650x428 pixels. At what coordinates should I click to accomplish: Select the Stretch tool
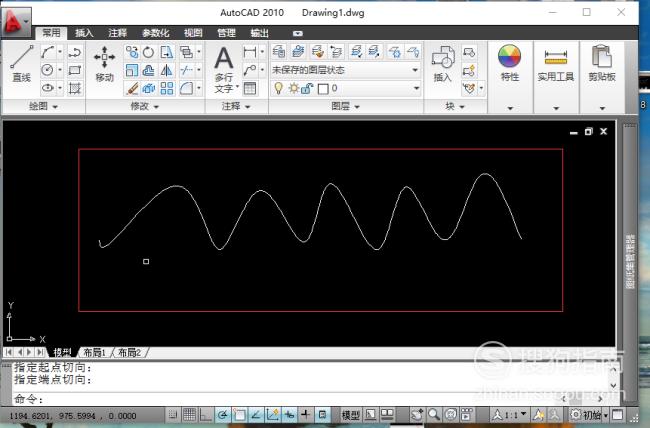point(167,52)
